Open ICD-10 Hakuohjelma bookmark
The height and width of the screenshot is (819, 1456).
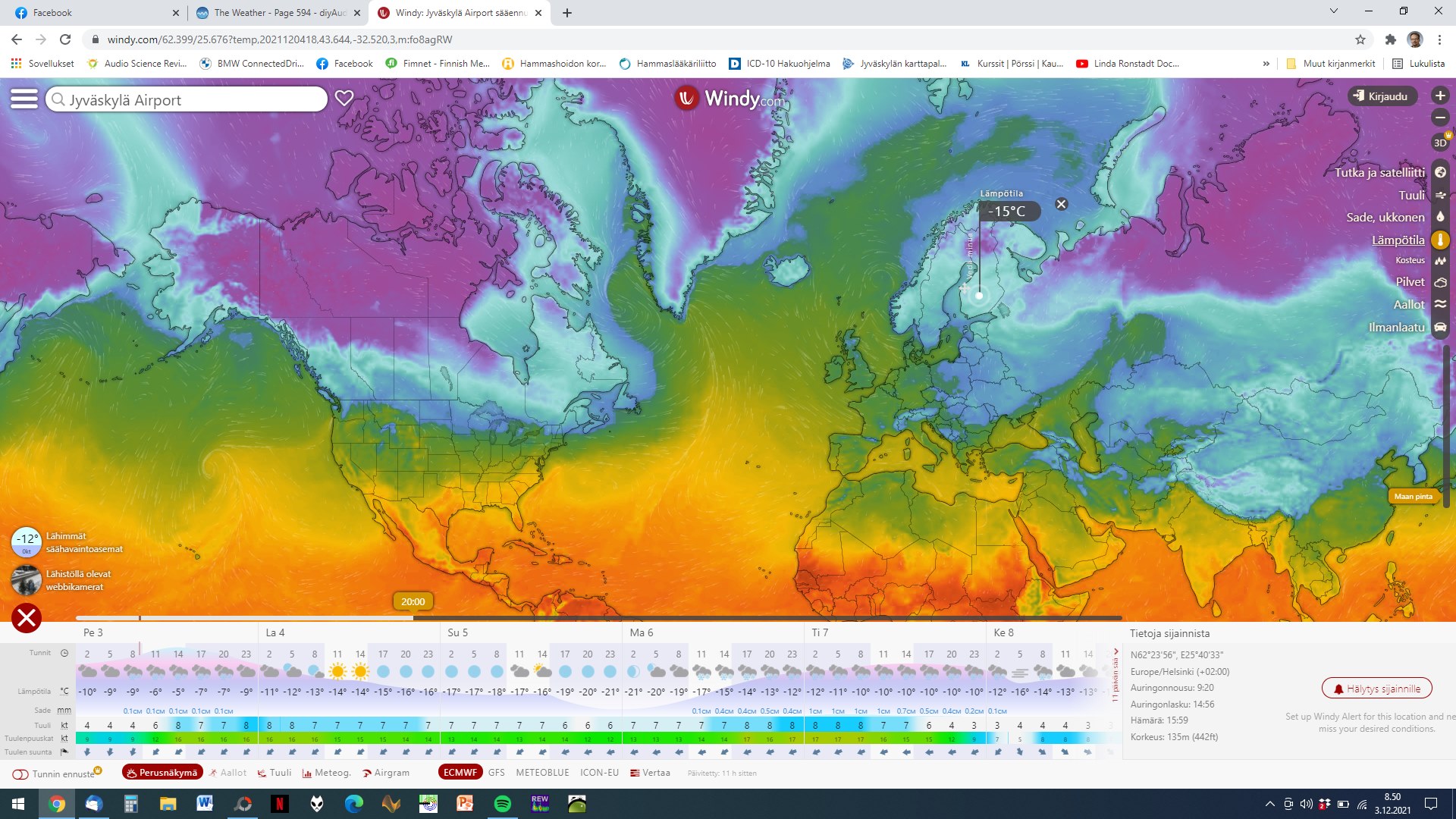tap(780, 64)
